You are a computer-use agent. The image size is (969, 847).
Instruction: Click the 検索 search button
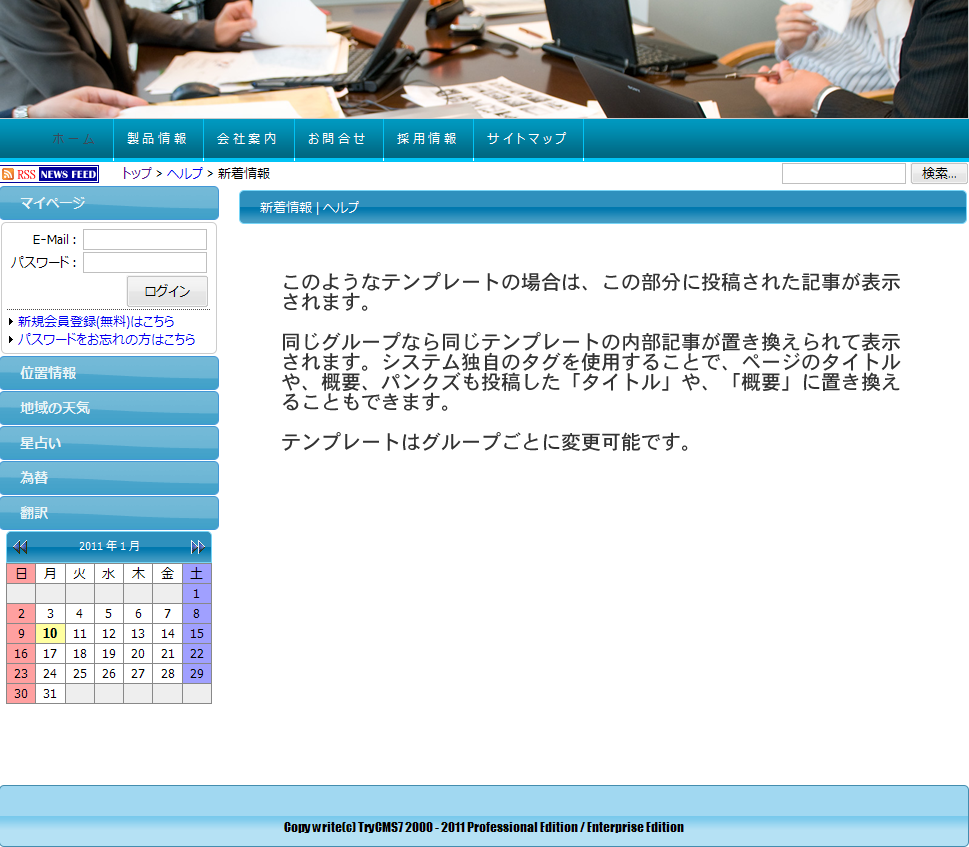click(938, 174)
